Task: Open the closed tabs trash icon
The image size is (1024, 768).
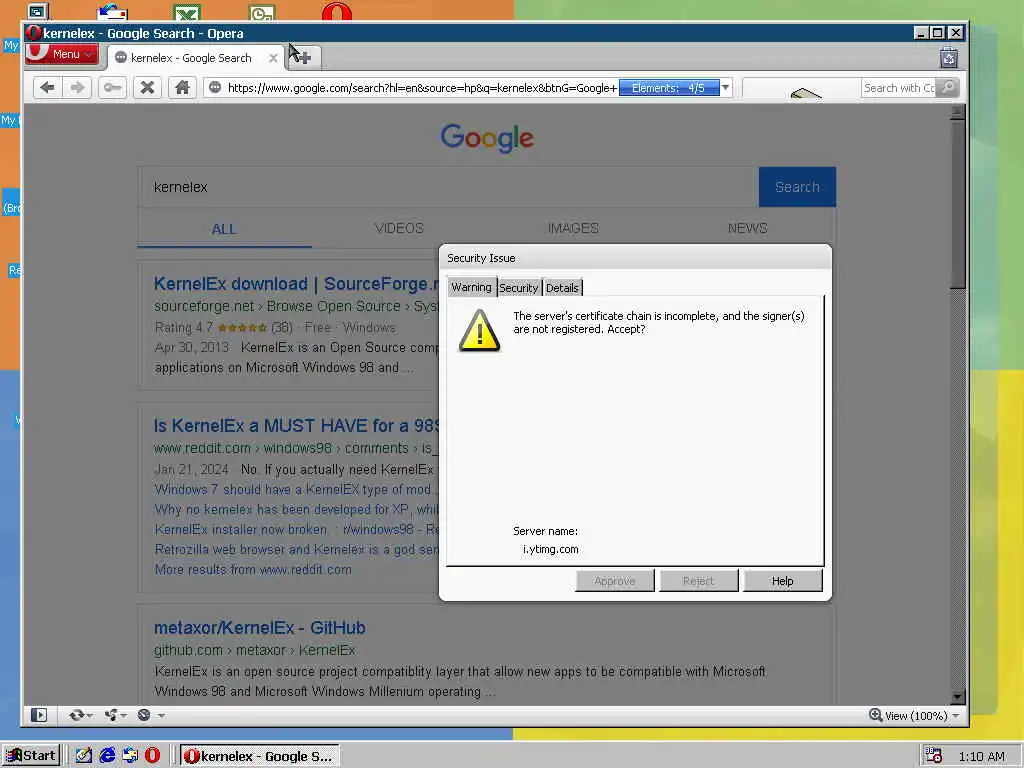Action: coord(948,58)
